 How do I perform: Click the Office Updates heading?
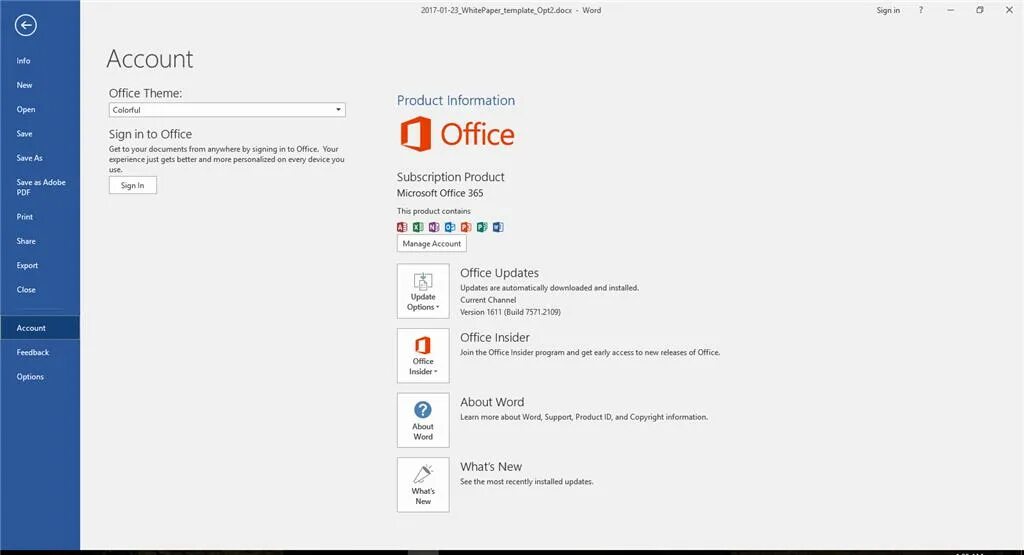point(500,273)
